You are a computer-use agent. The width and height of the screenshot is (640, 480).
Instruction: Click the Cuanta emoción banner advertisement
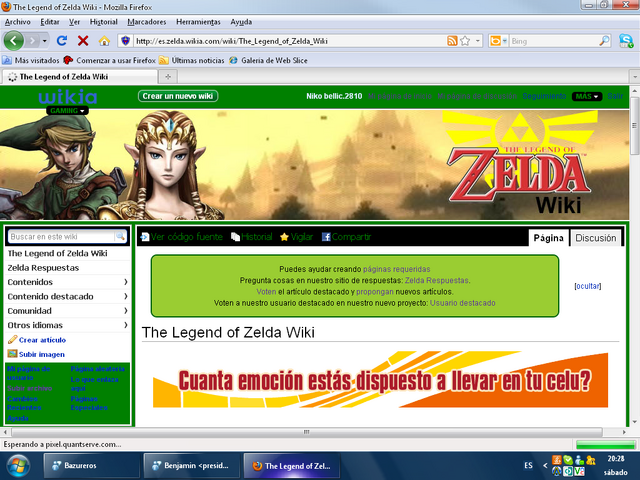pos(380,380)
